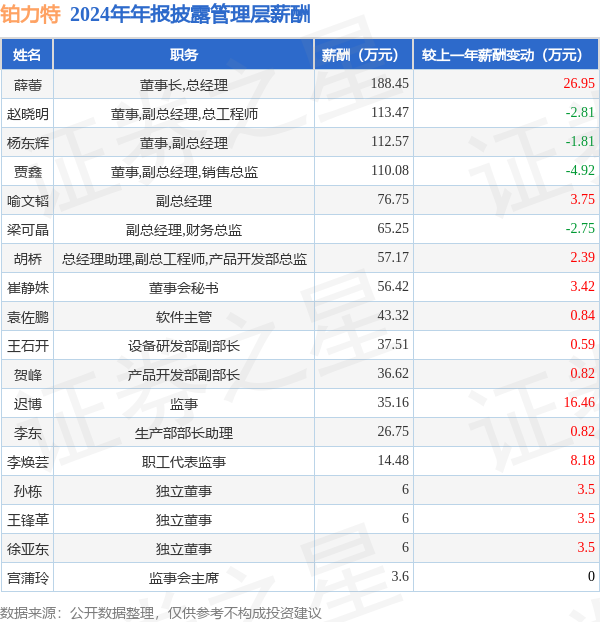Click the 数据来源 footer note
Screen dimensions: 600x622
click(x=161, y=613)
